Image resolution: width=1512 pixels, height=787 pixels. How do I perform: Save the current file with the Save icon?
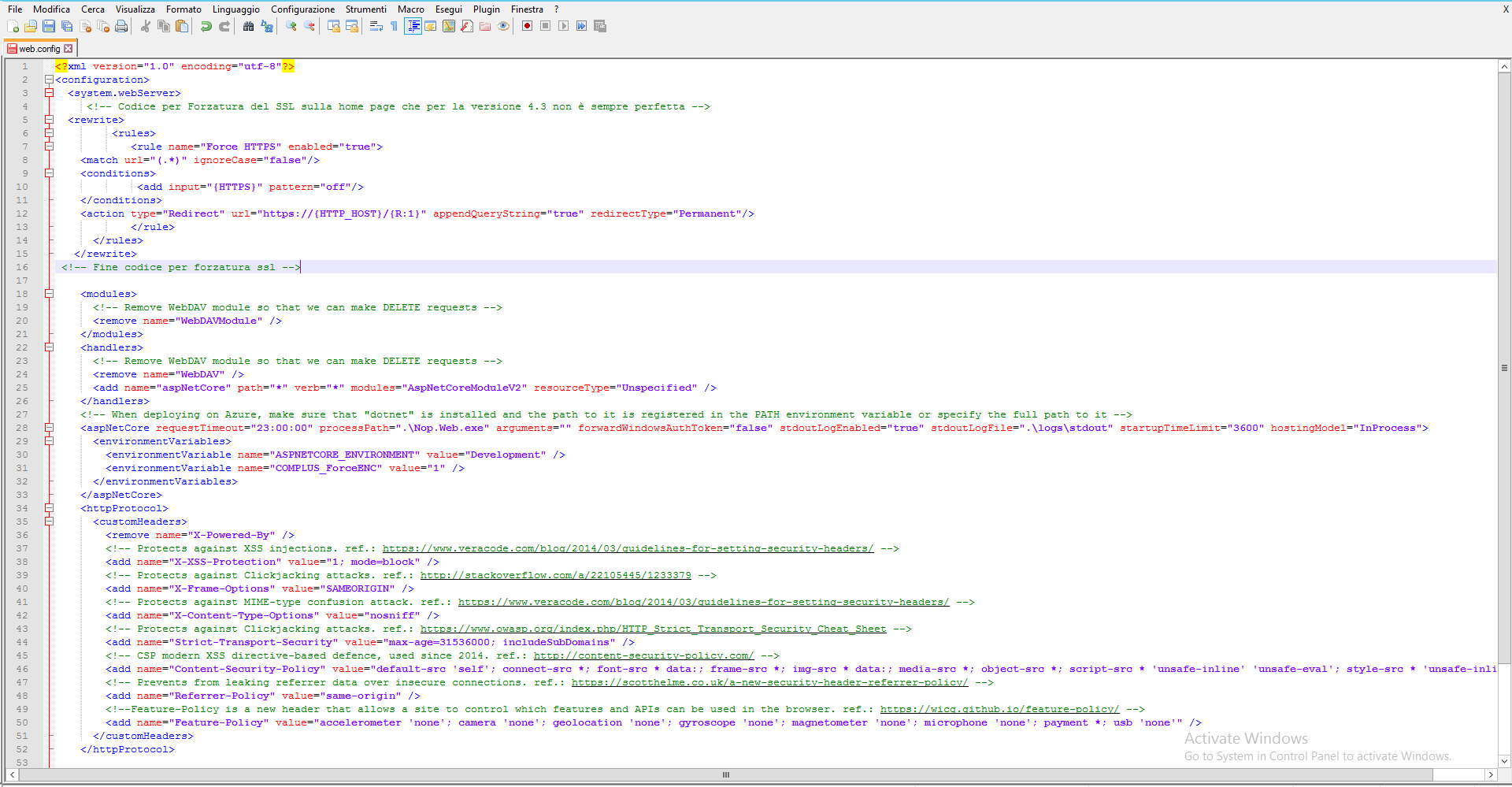(49, 26)
